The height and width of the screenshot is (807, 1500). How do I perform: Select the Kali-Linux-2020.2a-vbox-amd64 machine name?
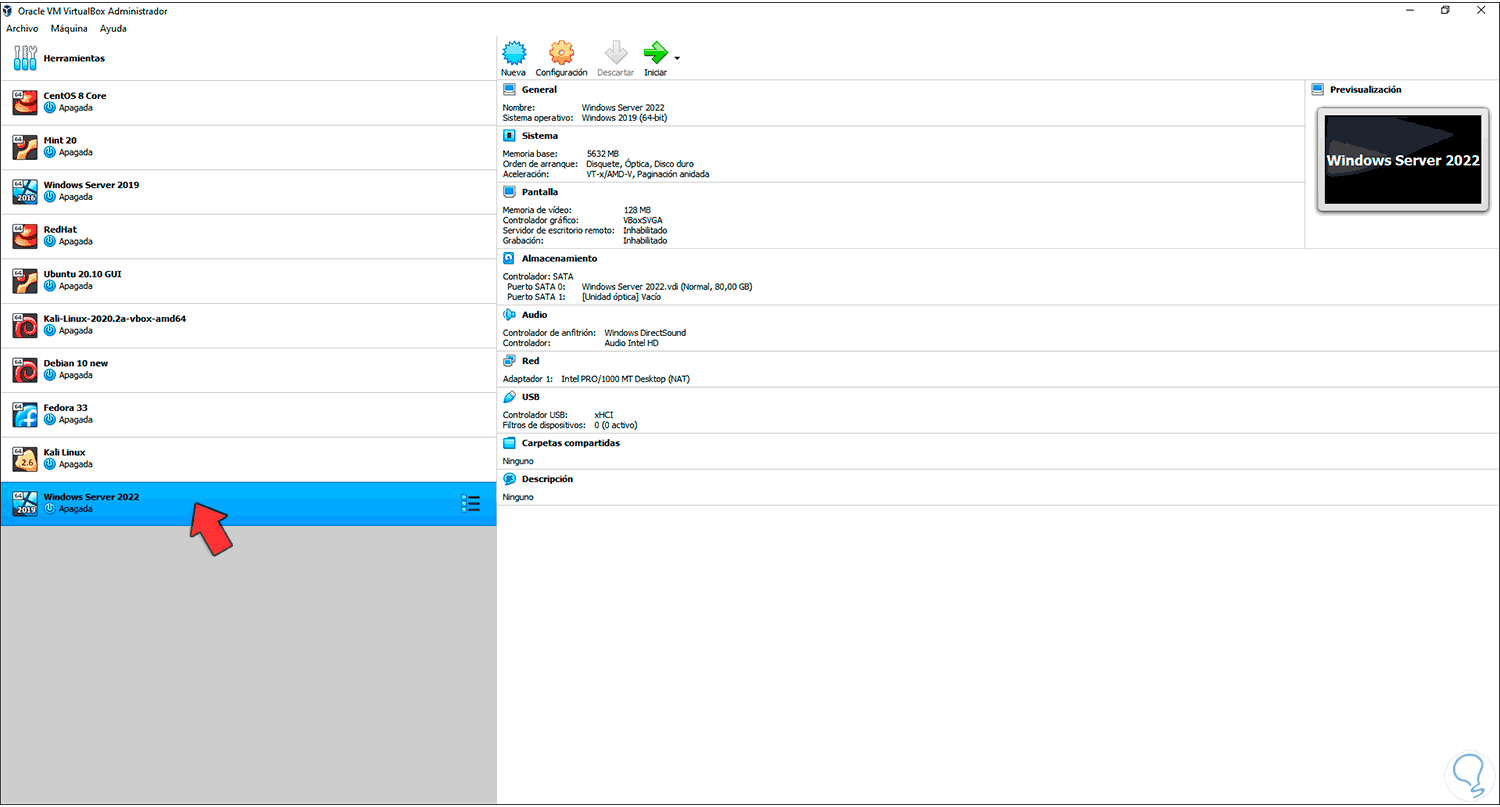pos(115,319)
